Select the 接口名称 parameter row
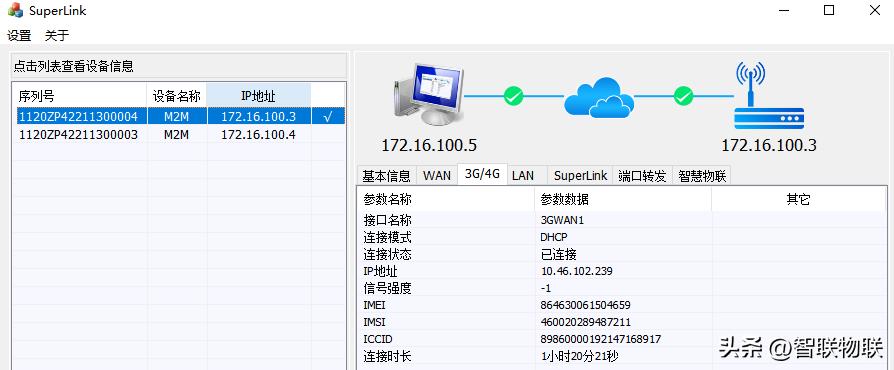Screen dimensions: 894x370 pyautogui.click(x=621, y=221)
